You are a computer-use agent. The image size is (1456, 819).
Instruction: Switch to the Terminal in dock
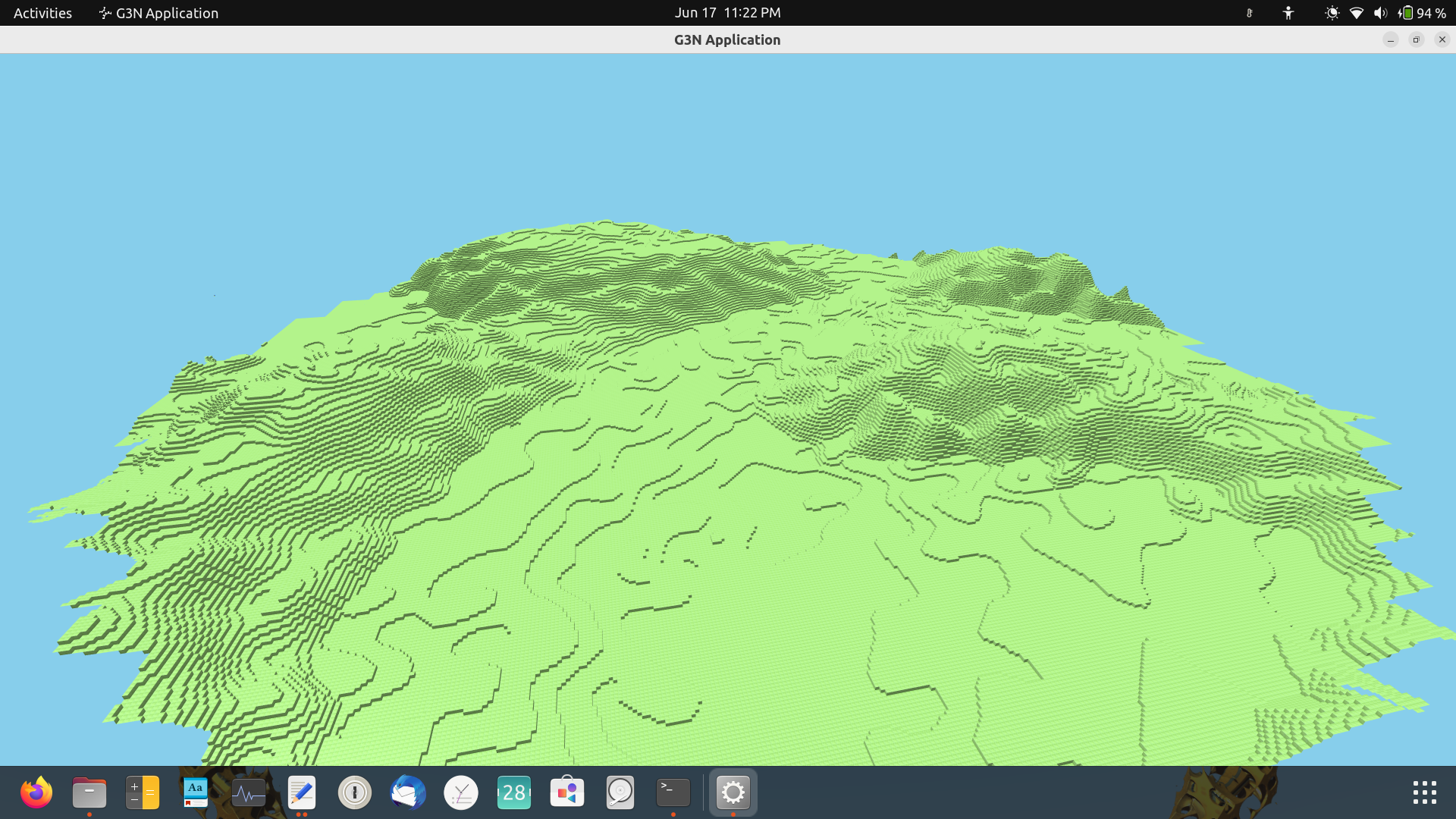673,793
